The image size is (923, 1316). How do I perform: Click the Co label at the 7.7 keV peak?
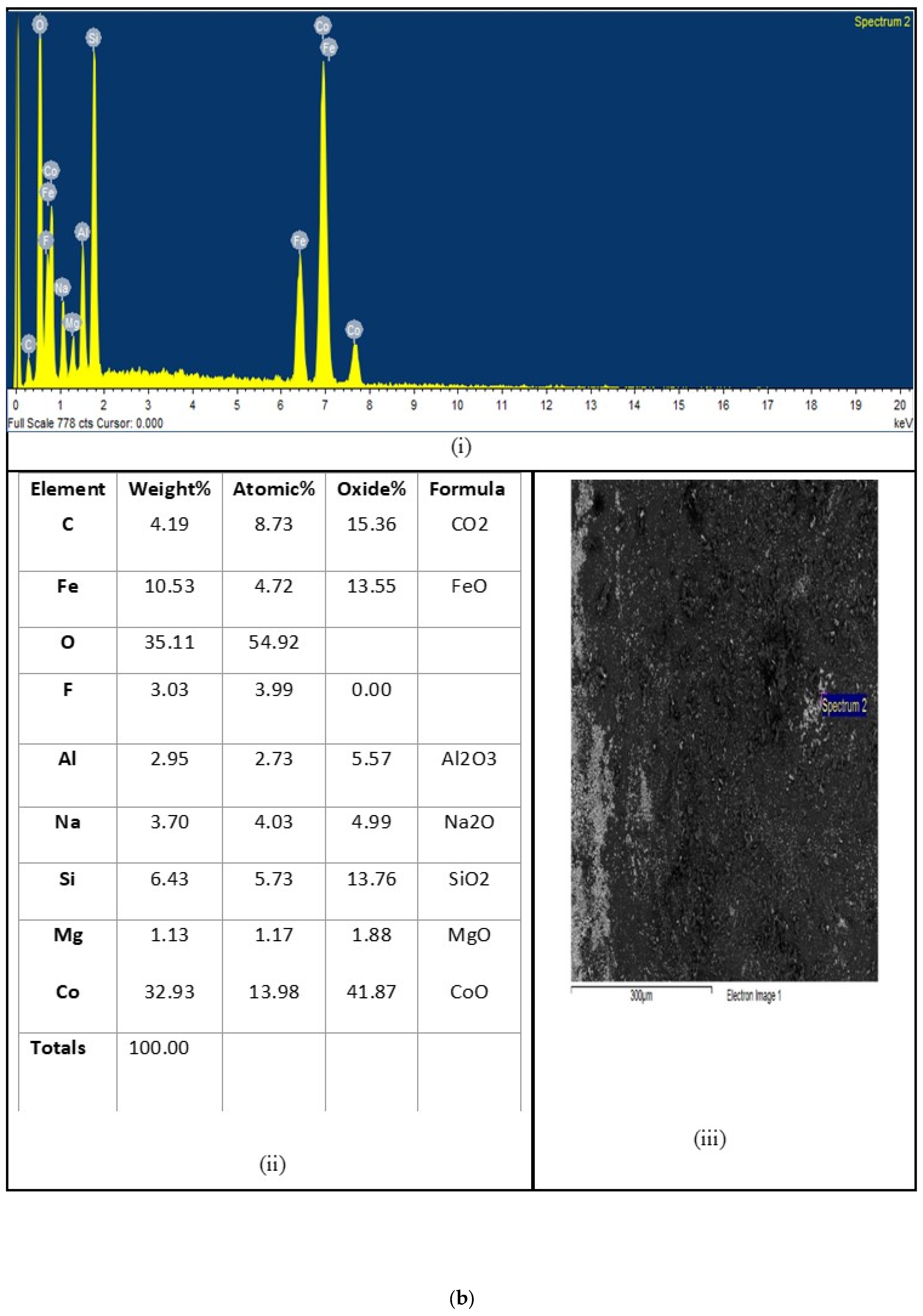[x=354, y=330]
